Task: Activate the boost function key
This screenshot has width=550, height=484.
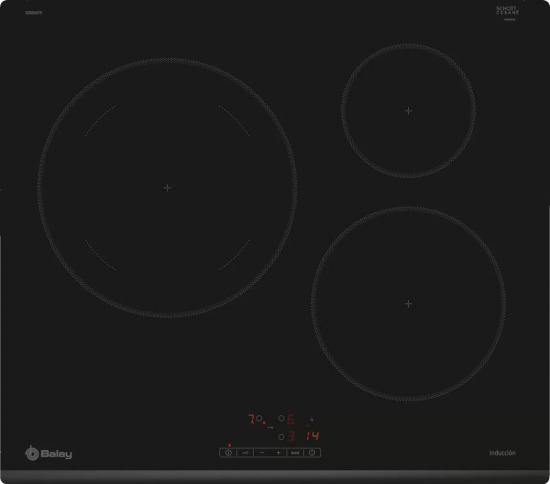Action: point(295,453)
